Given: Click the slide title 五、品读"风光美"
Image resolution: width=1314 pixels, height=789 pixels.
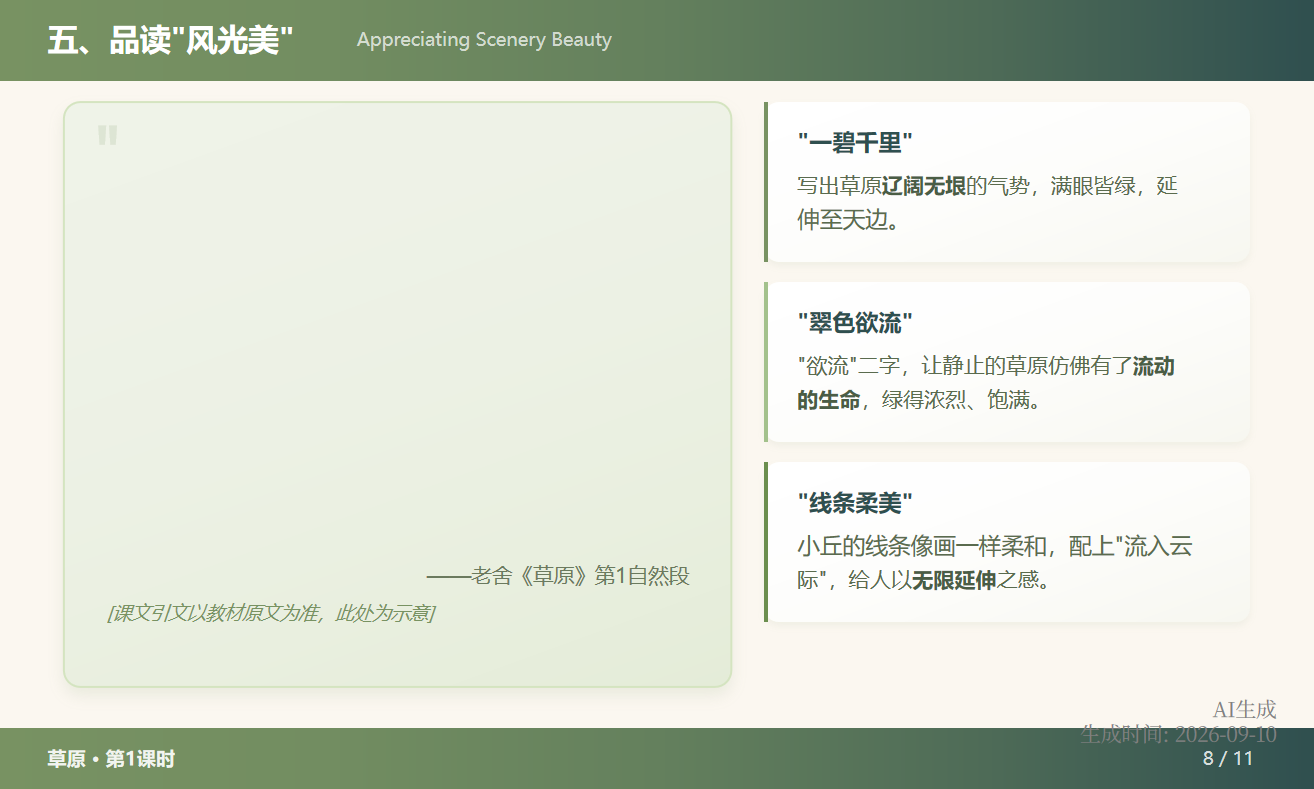Looking at the screenshot, I should click(x=170, y=41).
